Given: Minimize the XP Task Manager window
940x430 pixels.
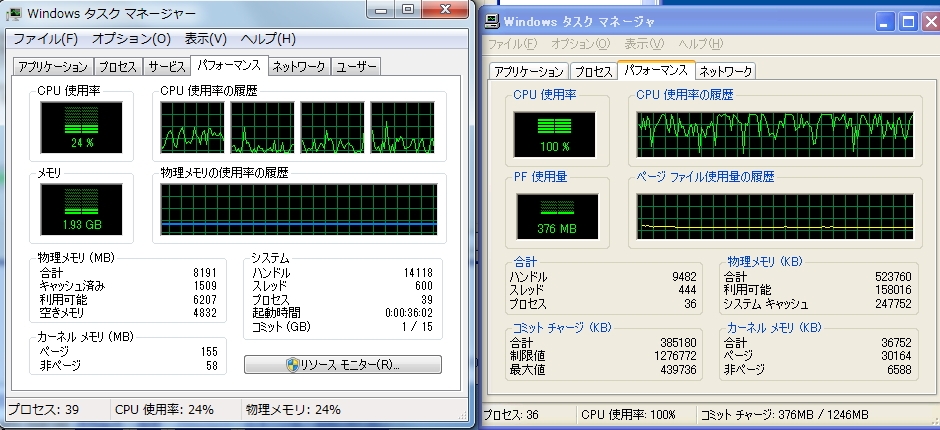Looking at the screenshot, I should (x=885, y=22).
